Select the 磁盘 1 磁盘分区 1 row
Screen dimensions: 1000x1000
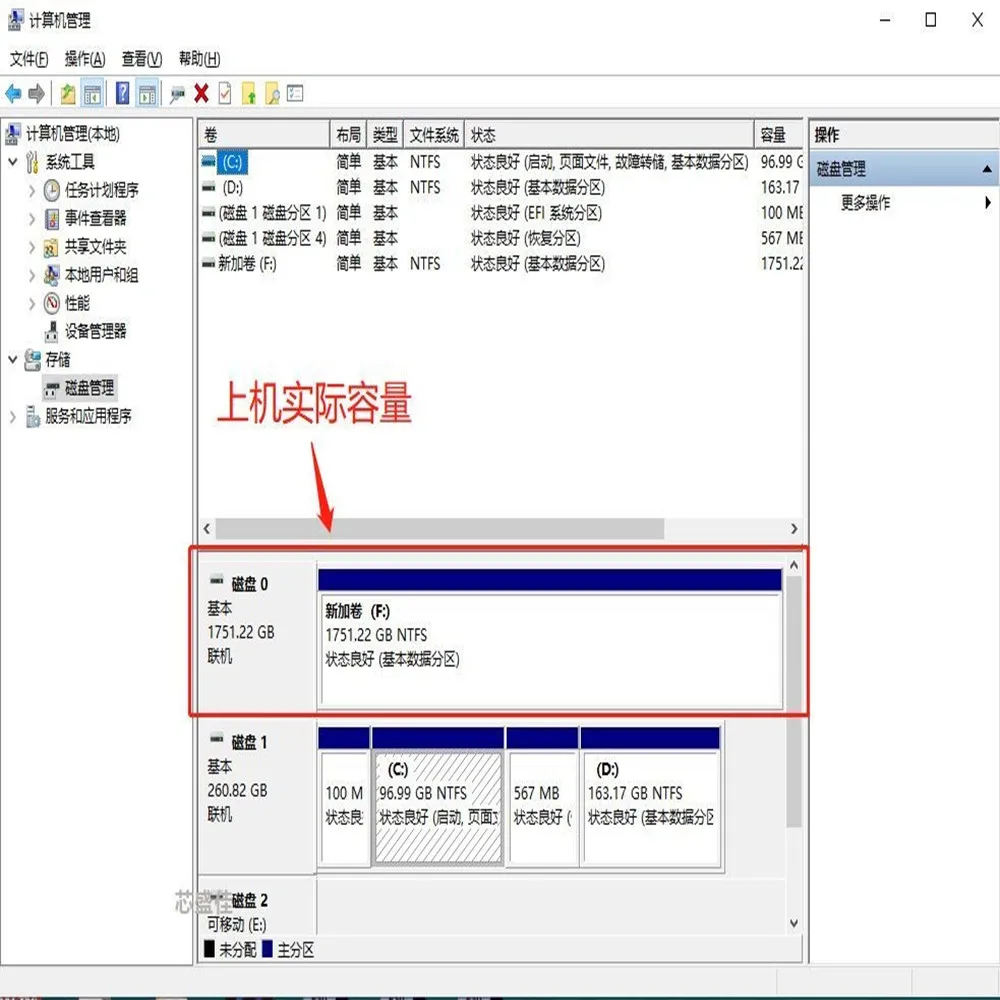501,213
